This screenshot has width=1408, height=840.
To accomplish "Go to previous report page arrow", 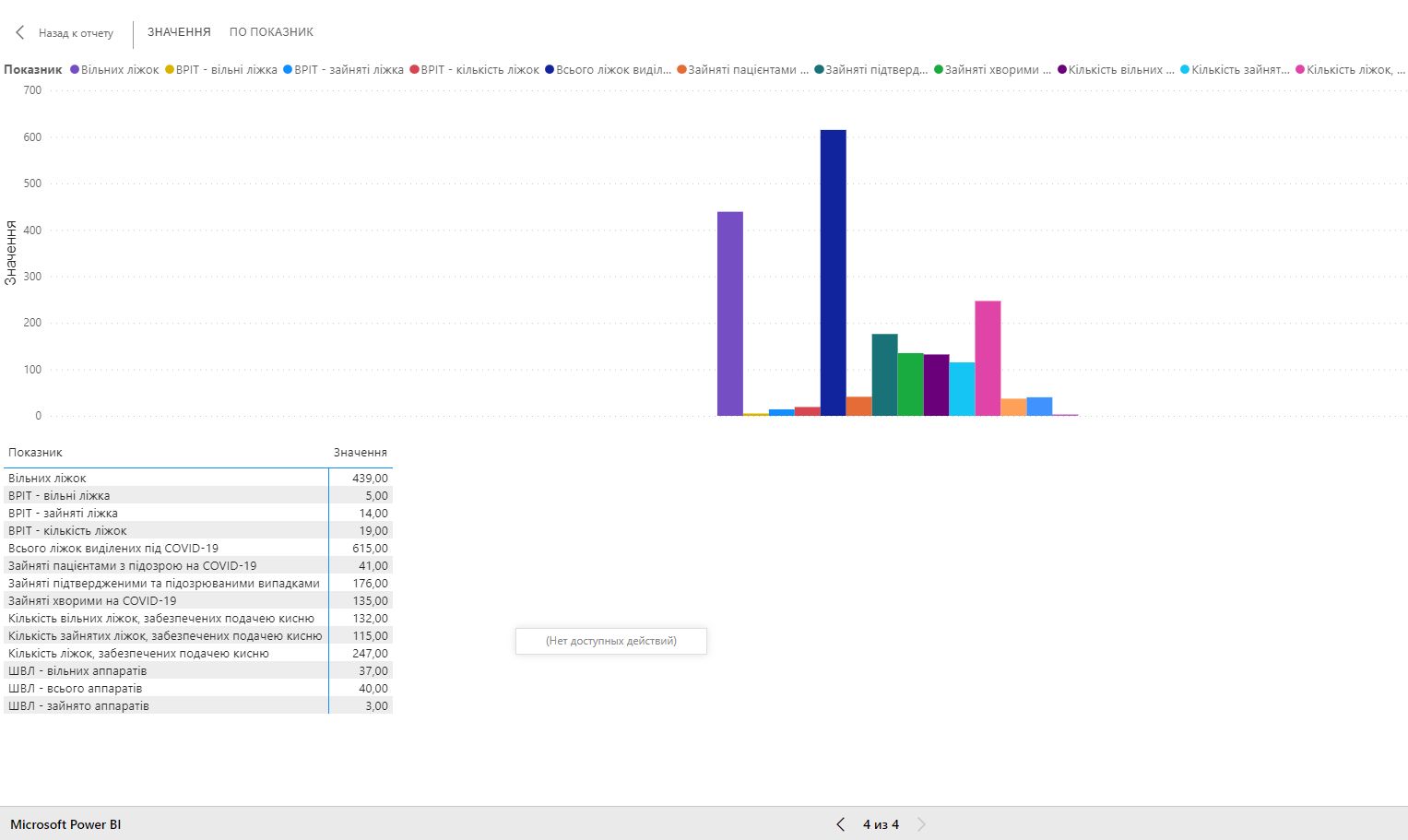I will pyautogui.click(x=840, y=824).
